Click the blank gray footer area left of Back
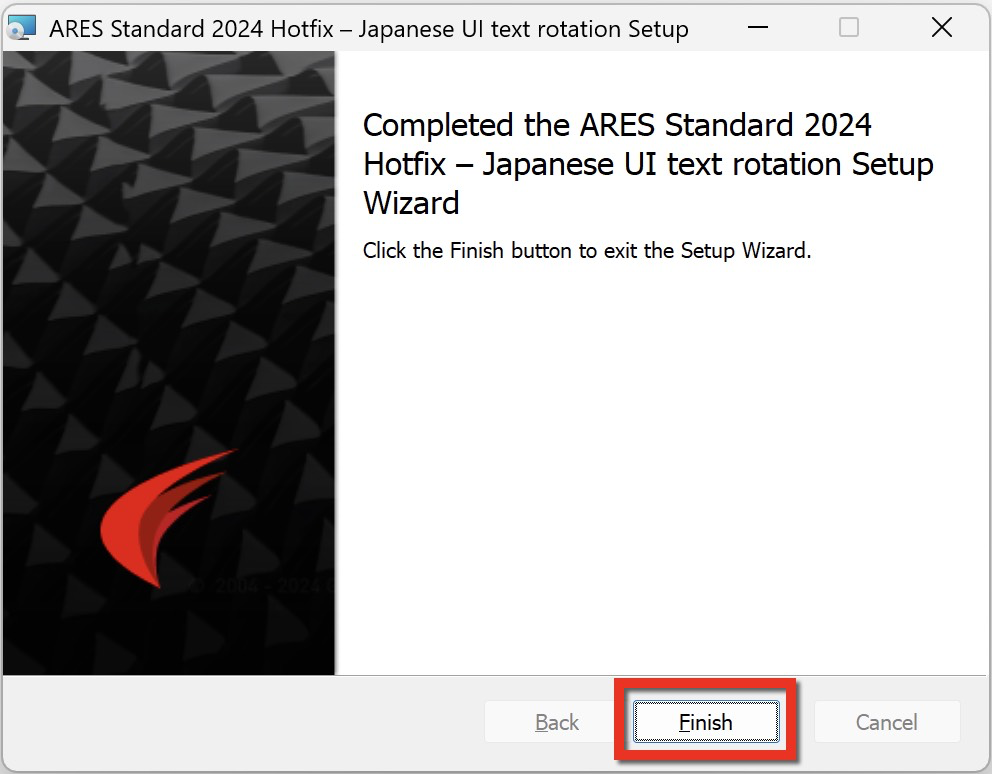The width and height of the screenshot is (992, 774). click(244, 721)
